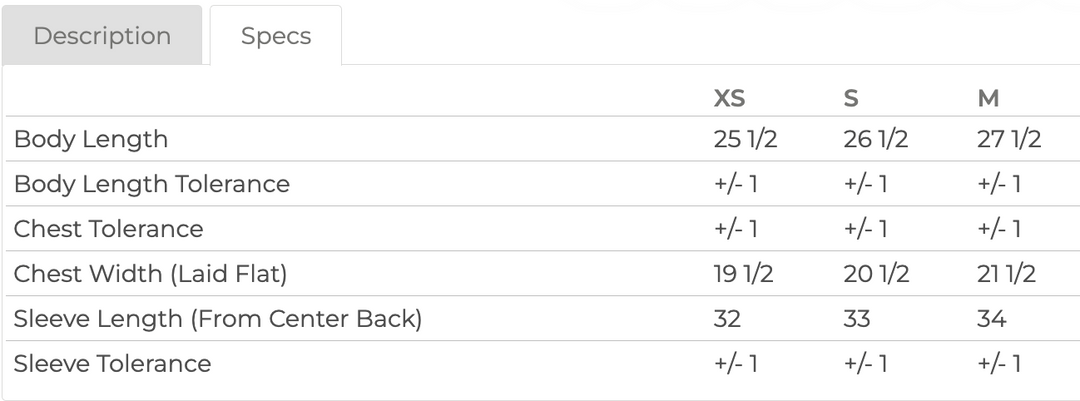Click the S sleeve length value 33
Viewport: 1080px width, 401px height.
(857, 318)
